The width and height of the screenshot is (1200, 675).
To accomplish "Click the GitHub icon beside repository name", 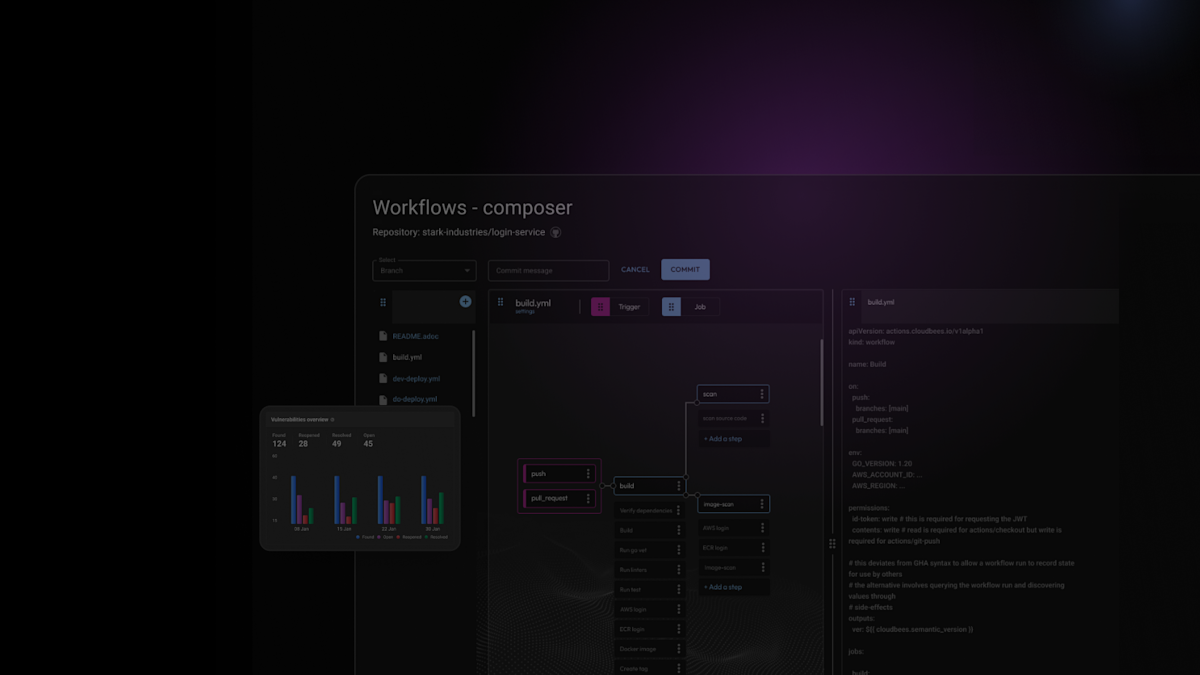I will (x=555, y=232).
